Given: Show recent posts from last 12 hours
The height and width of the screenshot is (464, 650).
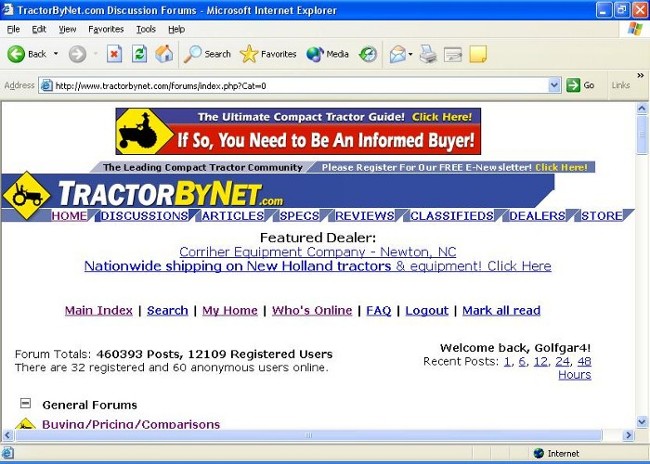Looking at the screenshot, I should 541,362.
